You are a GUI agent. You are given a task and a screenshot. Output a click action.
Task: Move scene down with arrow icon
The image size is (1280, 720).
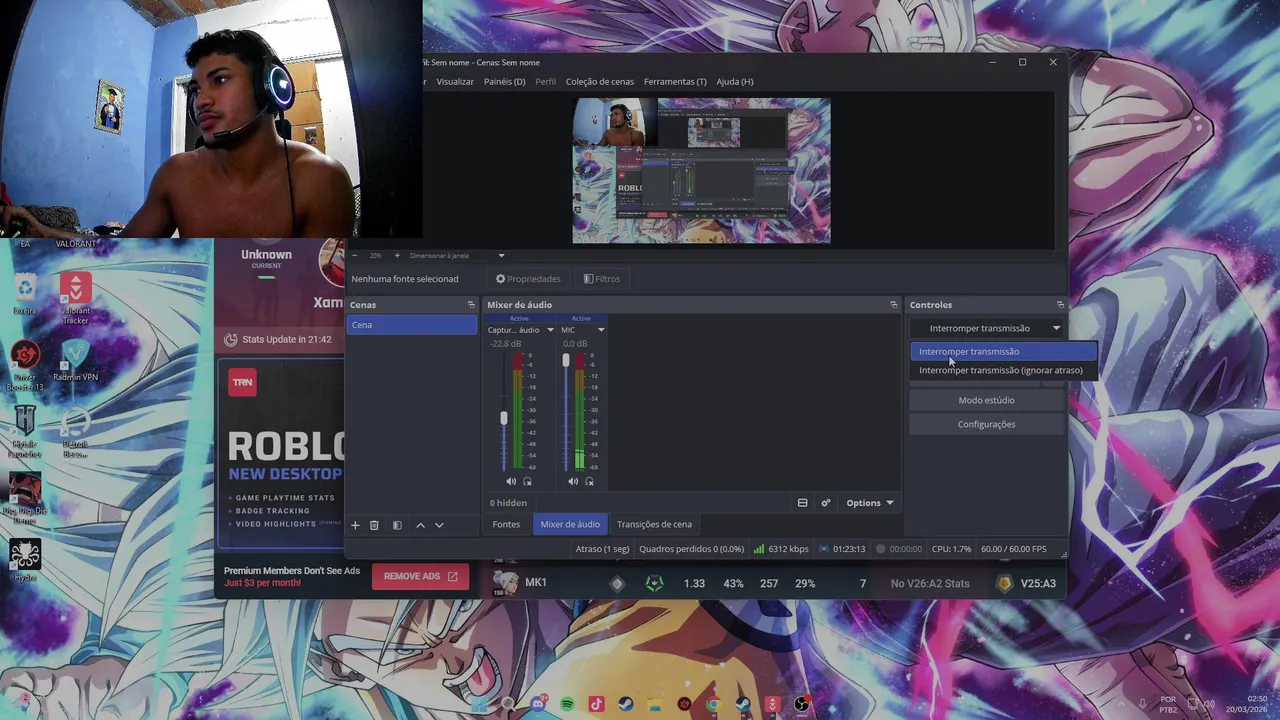[x=439, y=525]
